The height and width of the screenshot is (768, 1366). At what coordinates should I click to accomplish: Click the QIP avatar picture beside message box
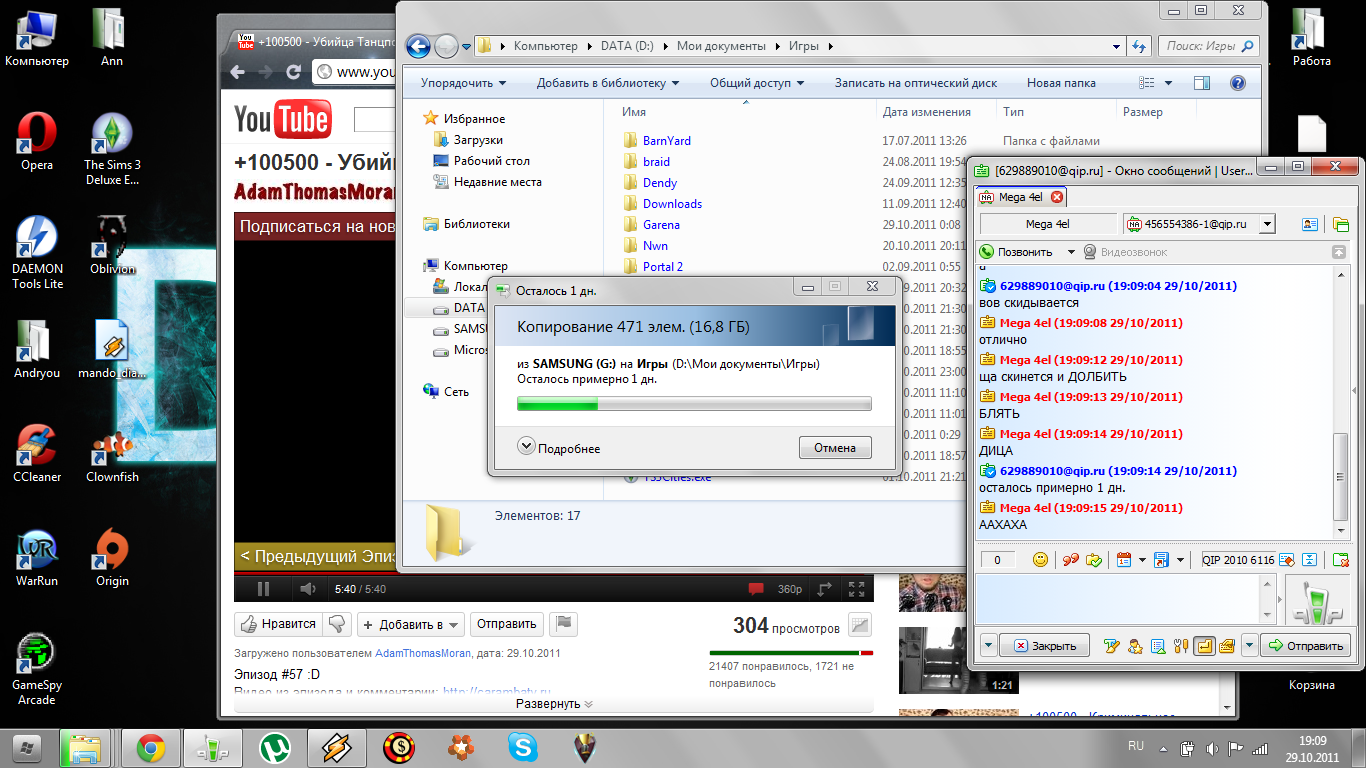pyautogui.click(x=1317, y=601)
